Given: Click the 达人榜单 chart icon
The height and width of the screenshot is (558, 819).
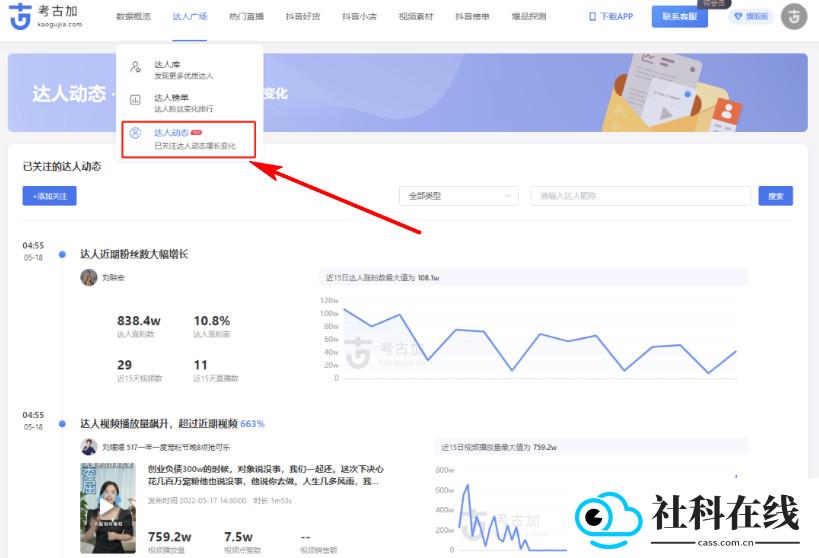Looking at the screenshot, I should [x=135, y=99].
